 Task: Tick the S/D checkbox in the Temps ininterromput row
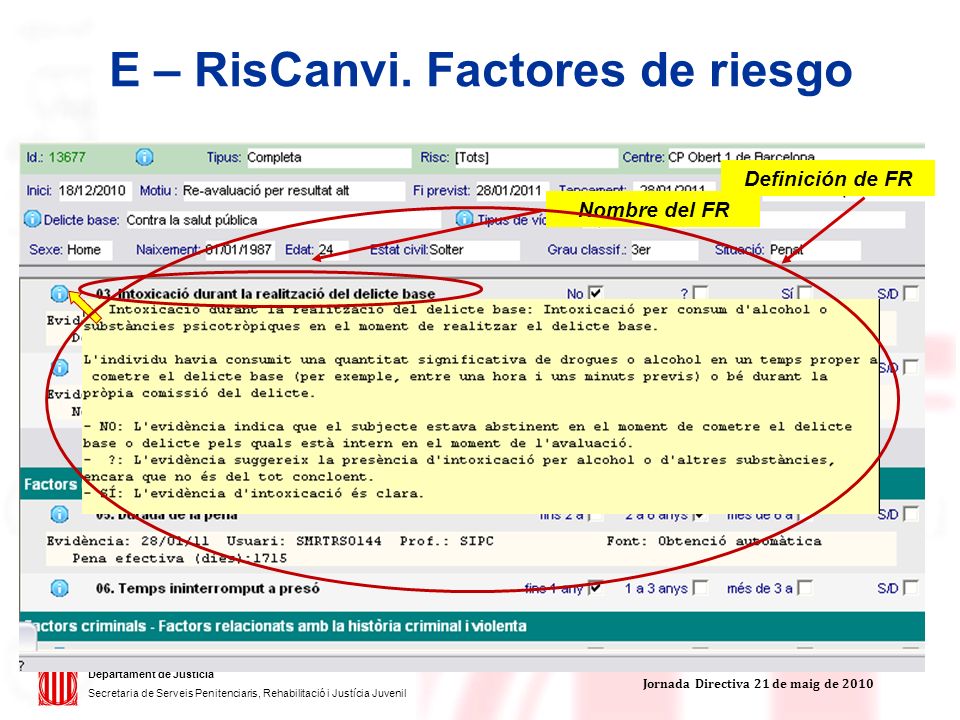[911, 588]
